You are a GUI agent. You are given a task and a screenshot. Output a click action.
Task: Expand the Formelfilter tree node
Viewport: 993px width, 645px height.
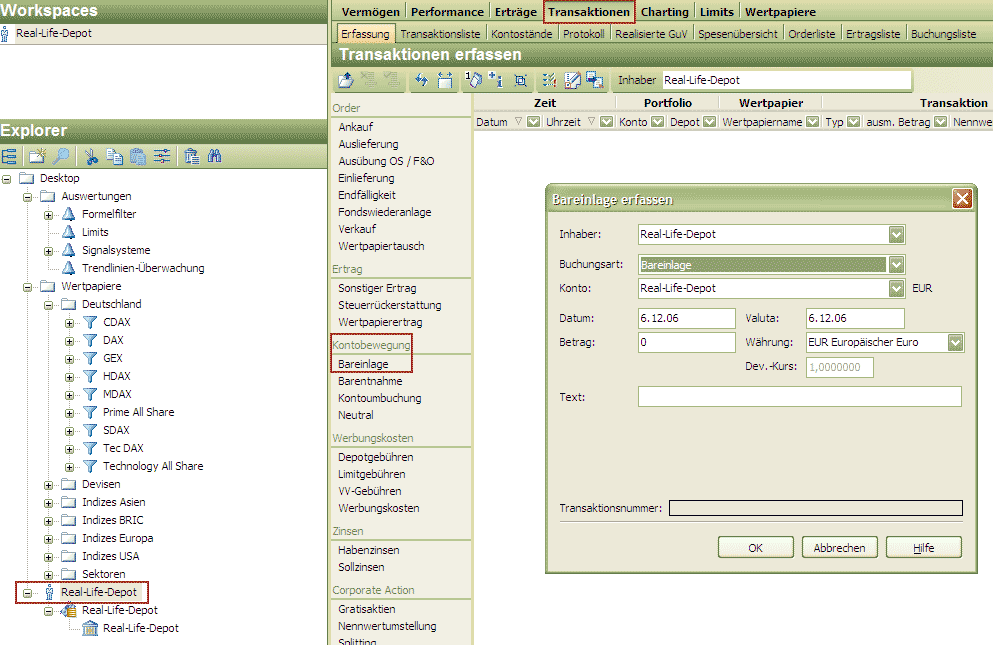49,214
